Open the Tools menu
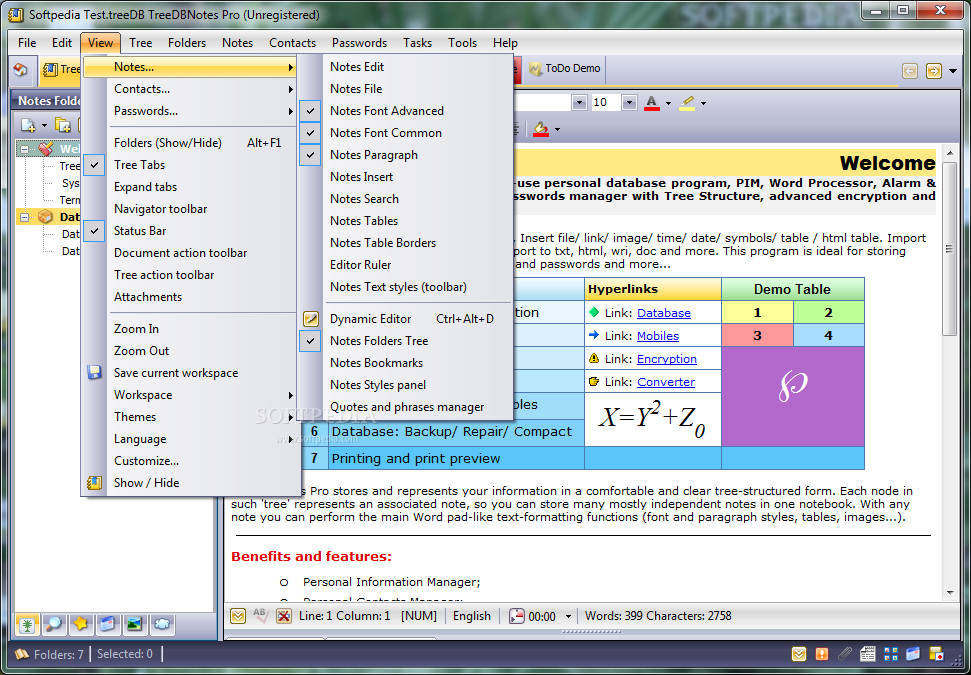Screen dimensions: 971x675 (x=463, y=43)
